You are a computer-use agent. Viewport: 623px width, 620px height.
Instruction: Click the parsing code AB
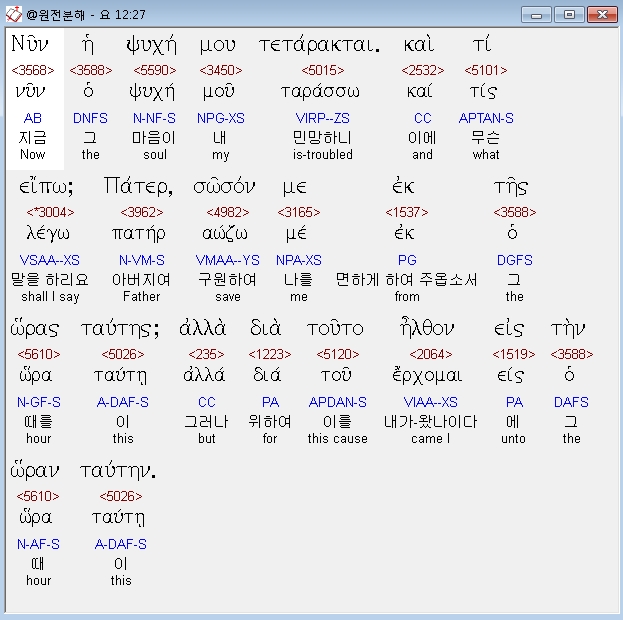(x=33, y=118)
